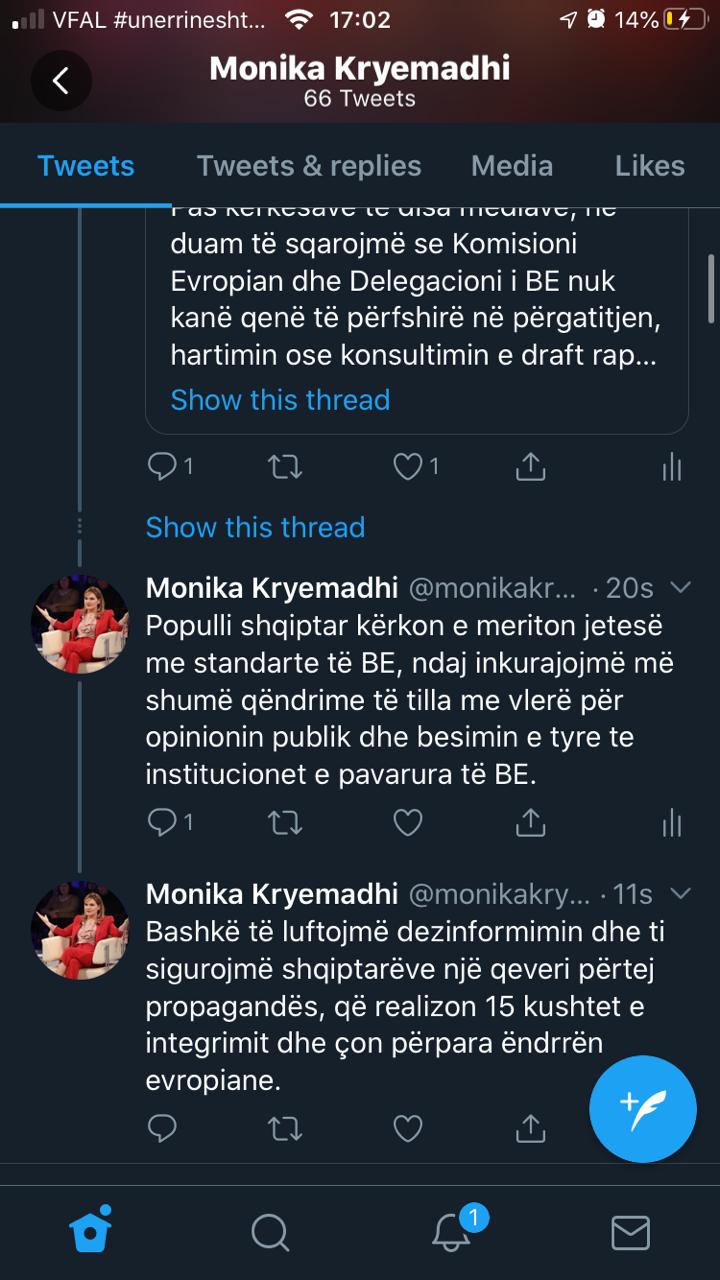Tap the back arrow button

[61, 81]
